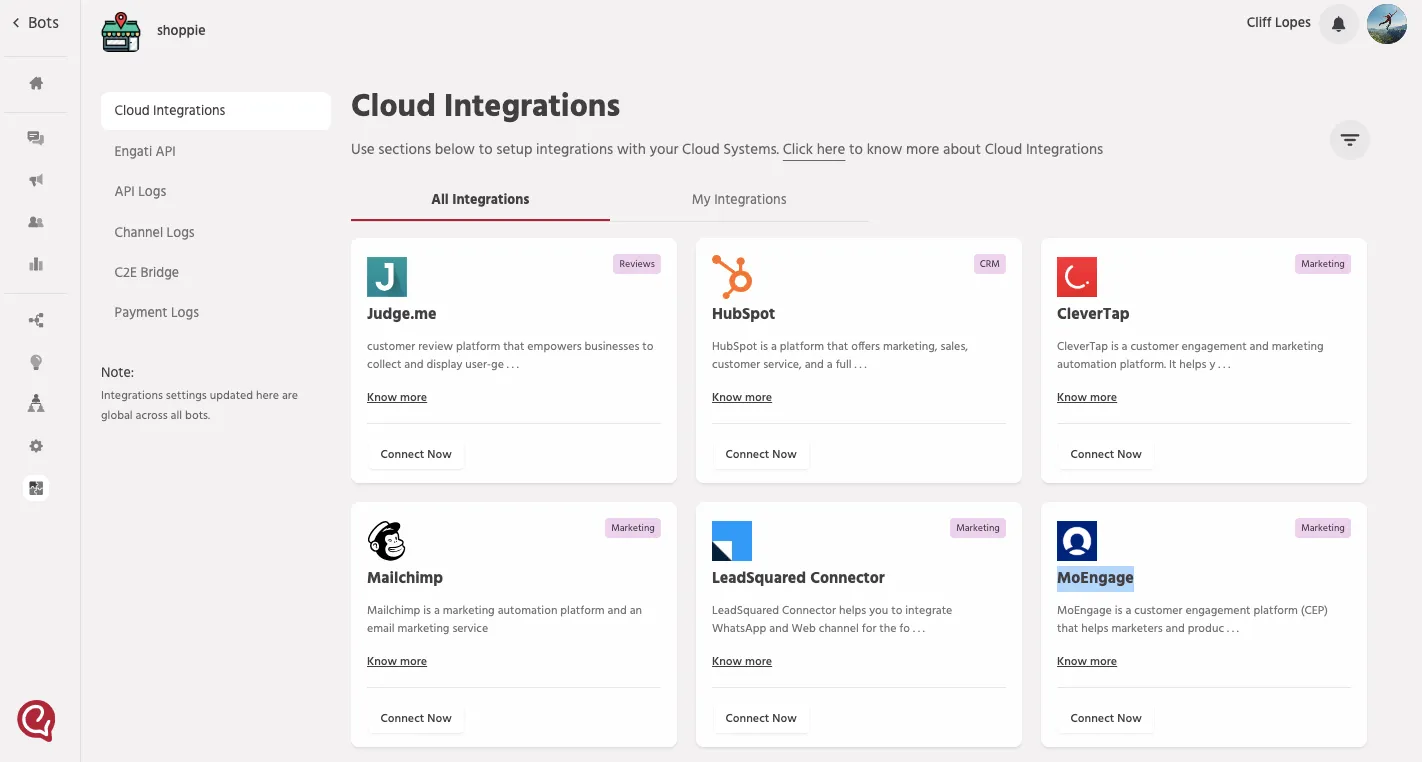Click the Marketing tag on LeadSquared card

tap(978, 528)
